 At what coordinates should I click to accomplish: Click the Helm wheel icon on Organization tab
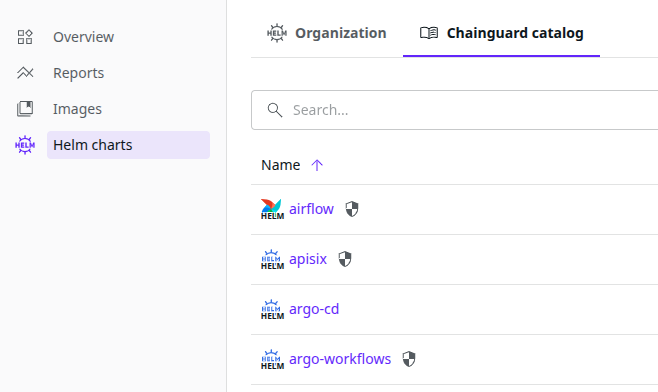277,33
